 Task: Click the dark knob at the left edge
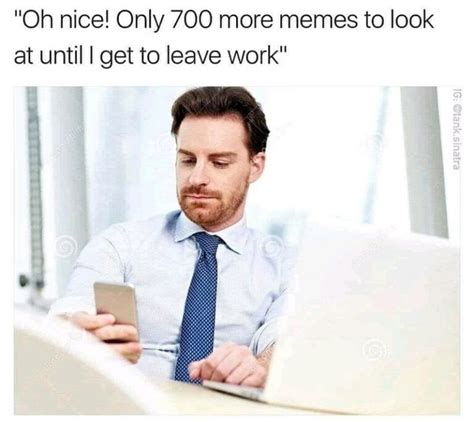pos(23,281)
